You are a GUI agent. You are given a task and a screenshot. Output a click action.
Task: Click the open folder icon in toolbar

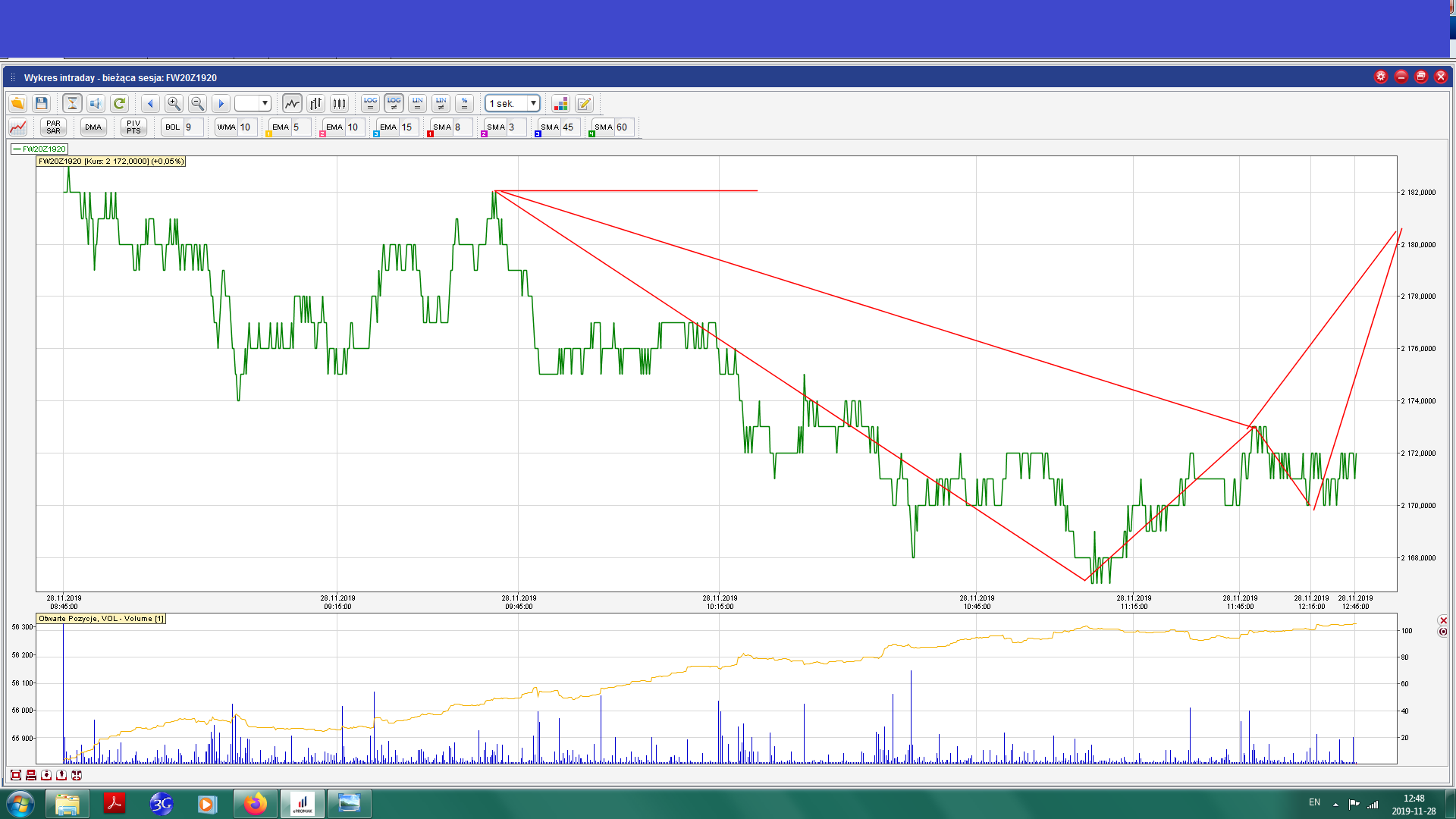[17, 103]
